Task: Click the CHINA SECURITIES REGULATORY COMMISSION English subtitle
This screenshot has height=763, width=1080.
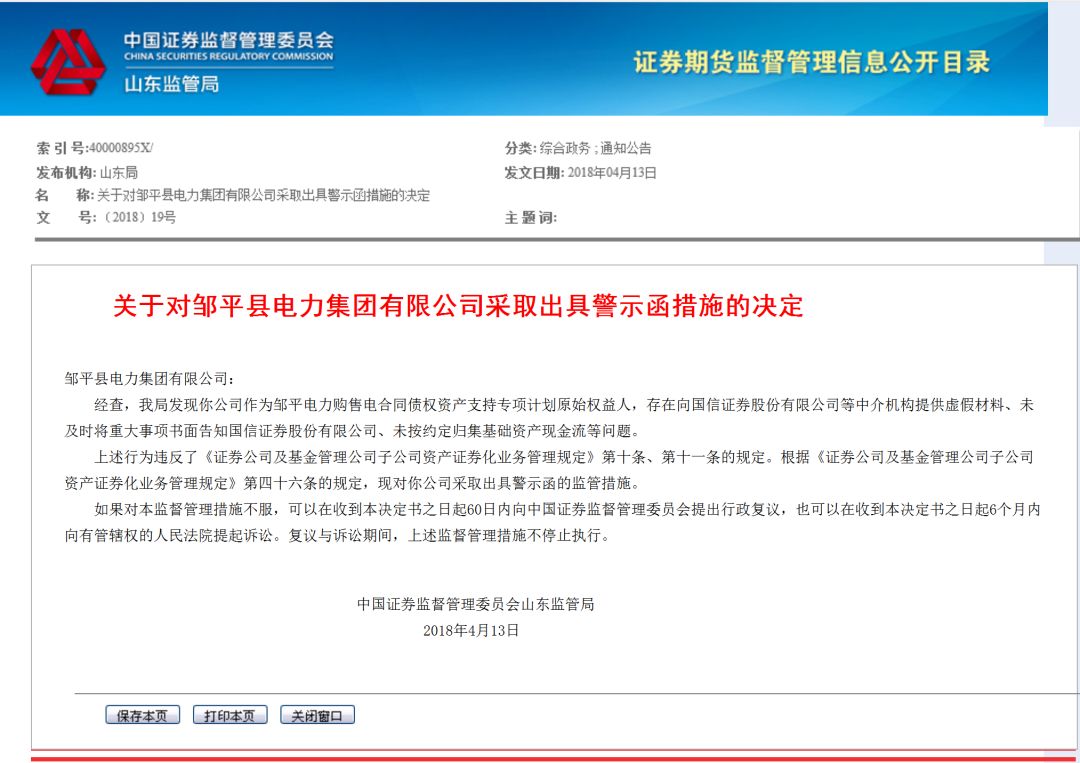Action: click(x=229, y=56)
